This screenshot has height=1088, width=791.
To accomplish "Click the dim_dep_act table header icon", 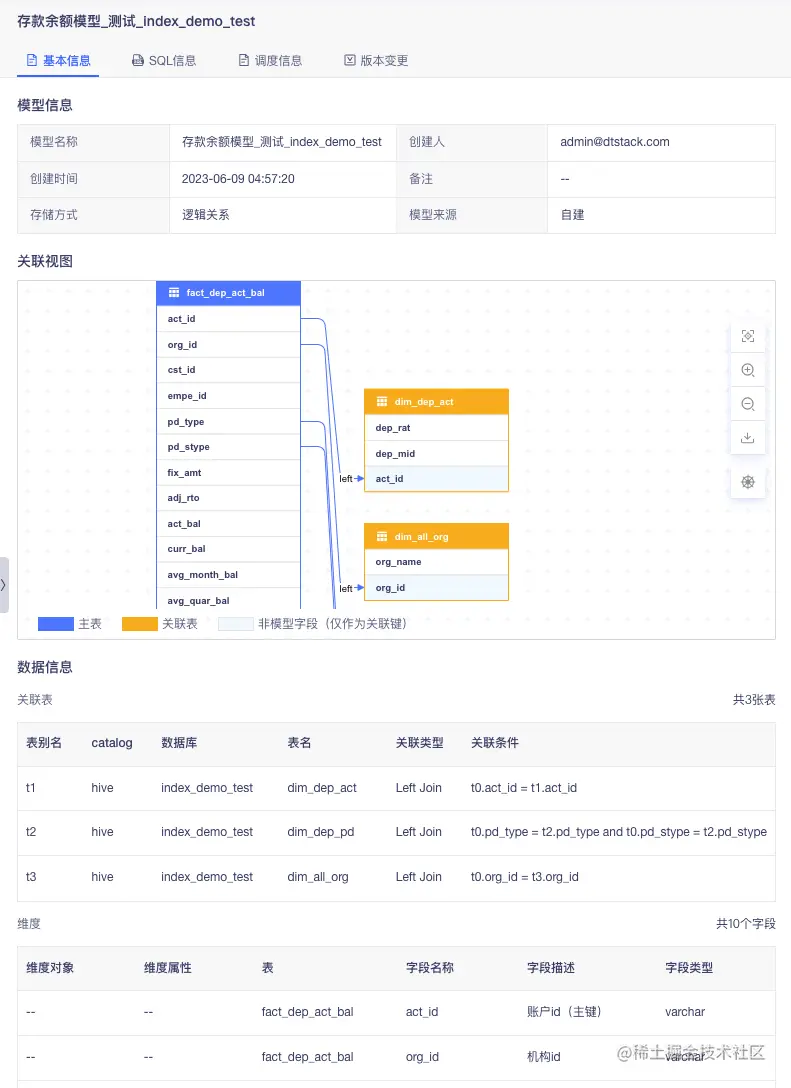I will coord(382,402).
